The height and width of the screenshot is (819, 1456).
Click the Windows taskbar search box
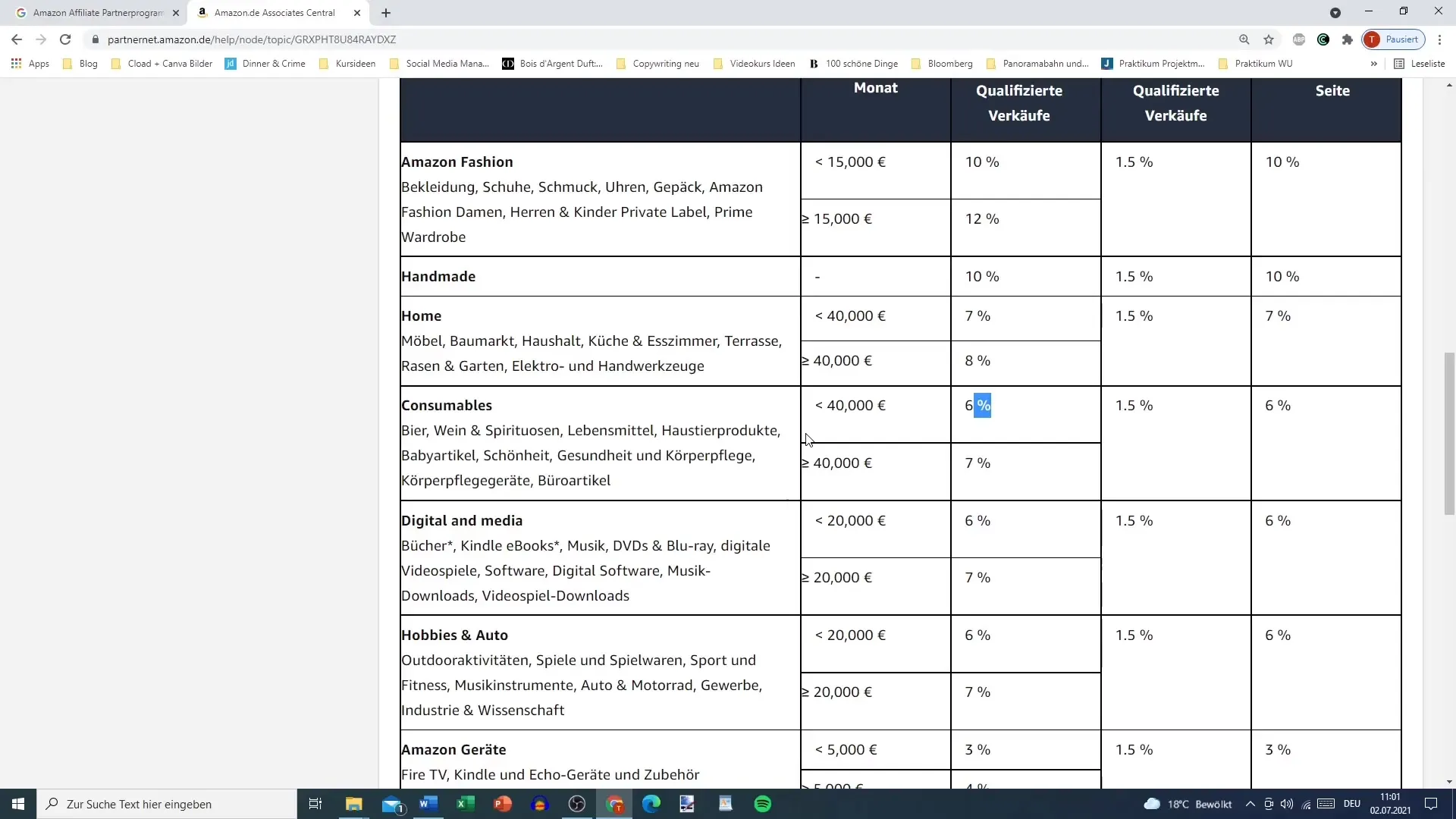167,804
